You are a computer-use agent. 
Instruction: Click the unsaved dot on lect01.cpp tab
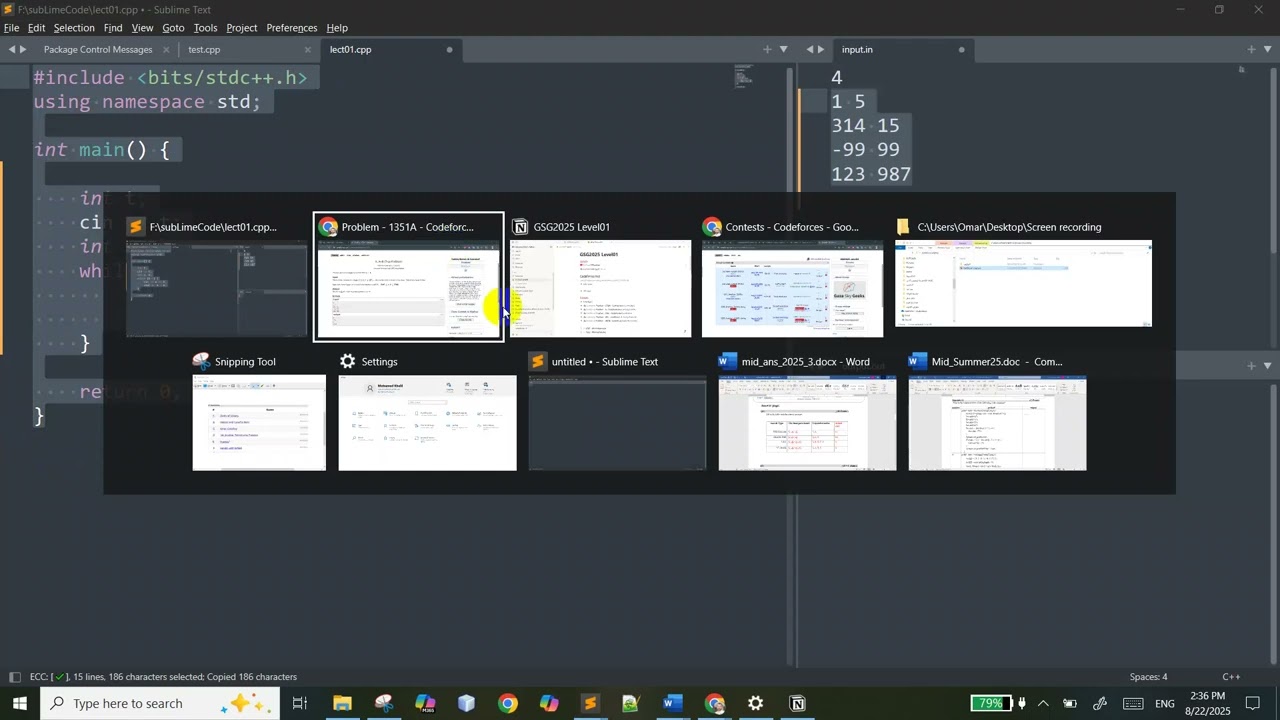[449, 49]
